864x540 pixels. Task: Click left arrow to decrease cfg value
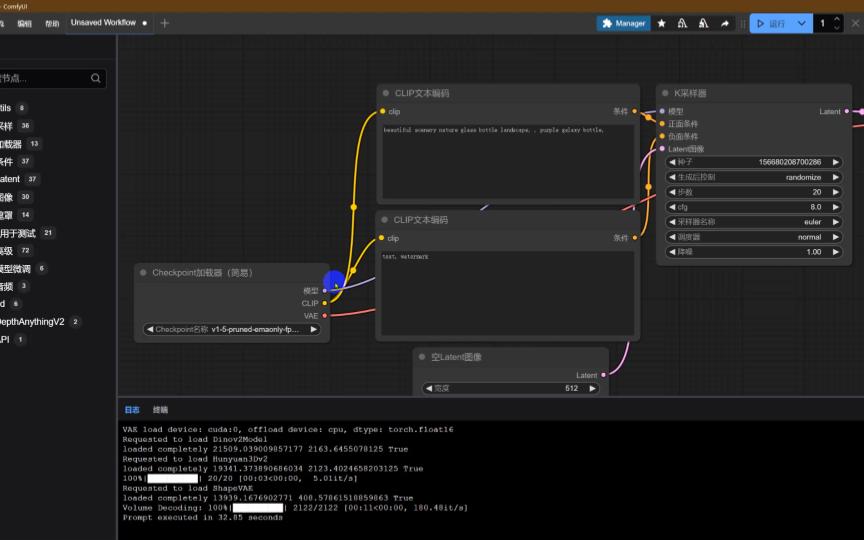coord(672,207)
